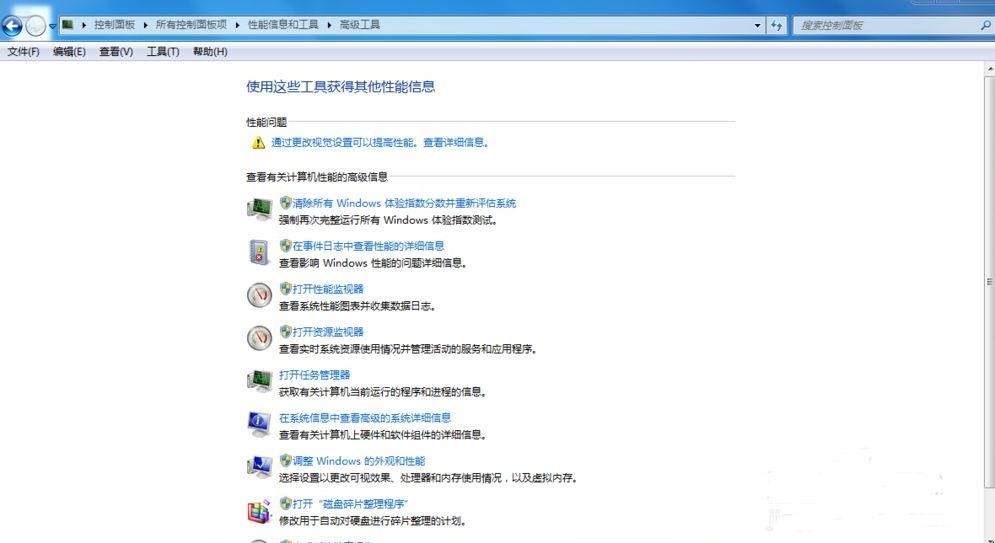Open link 打开"磁盘碎片整理程序"
The image size is (995, 543).
pyautogui.click(x=350, y=504)
